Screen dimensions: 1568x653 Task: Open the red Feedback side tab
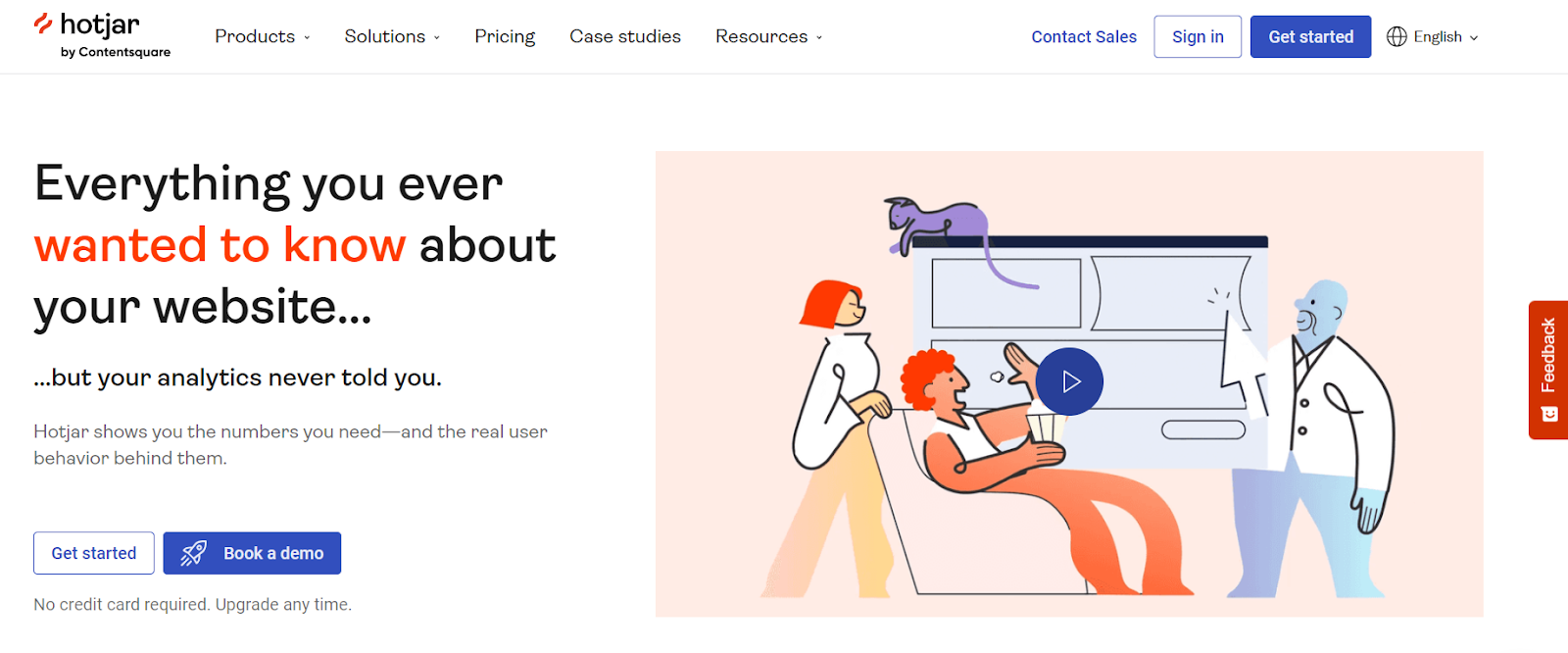(1548, 370)
